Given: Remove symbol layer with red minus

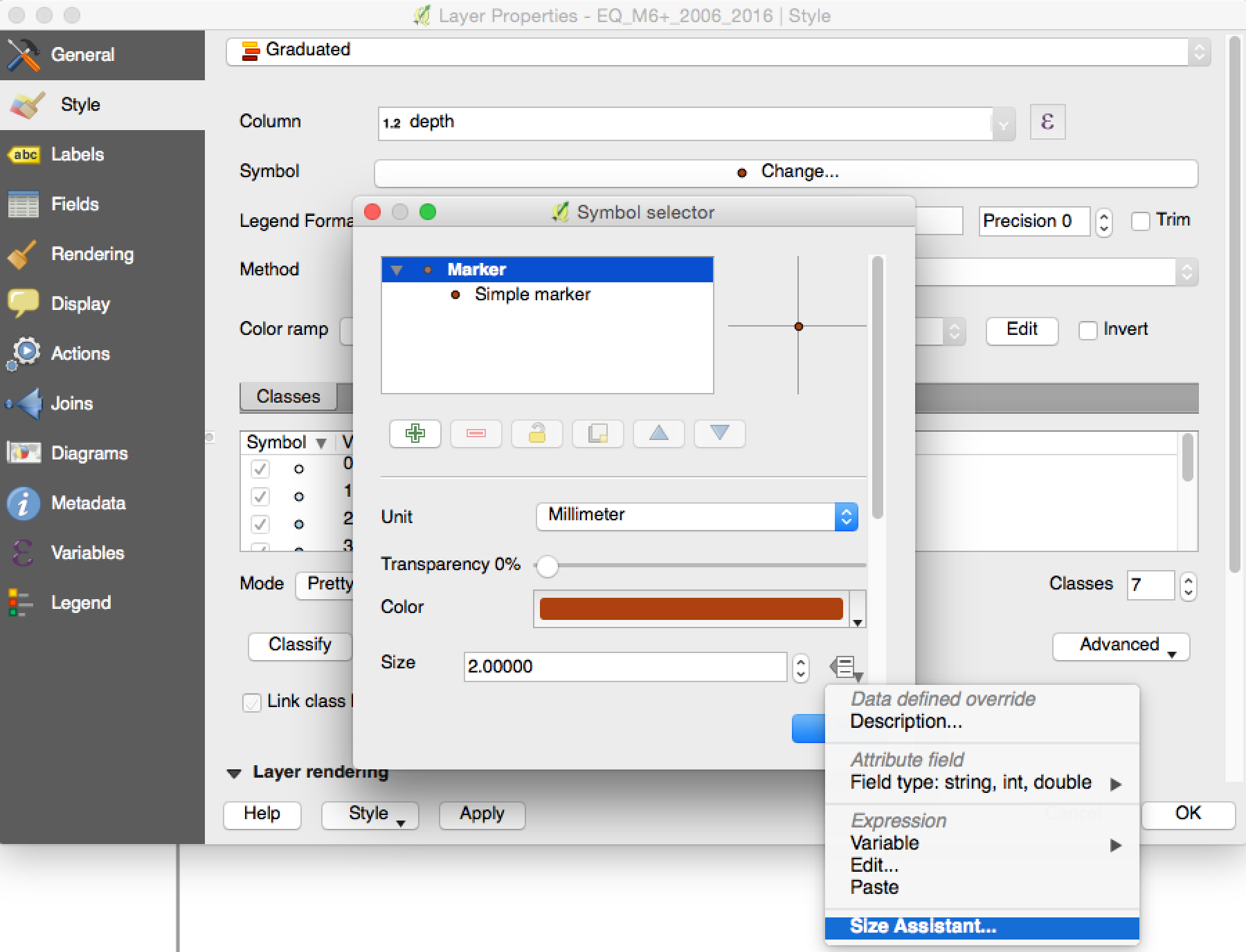Looking at the screenshot, I should click(x=476, y=434).
